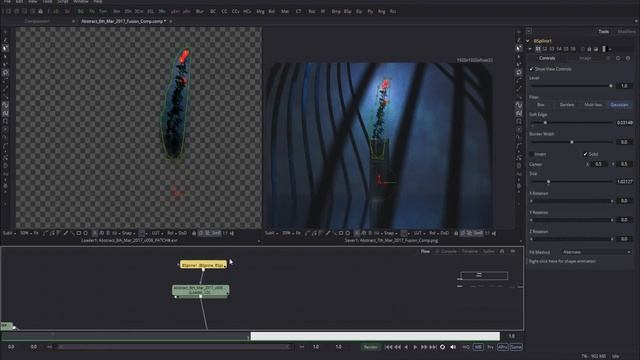The width and height of the screenshot is (640, 360).
Task: Open the Spline tab
Action: pos(489,251)
